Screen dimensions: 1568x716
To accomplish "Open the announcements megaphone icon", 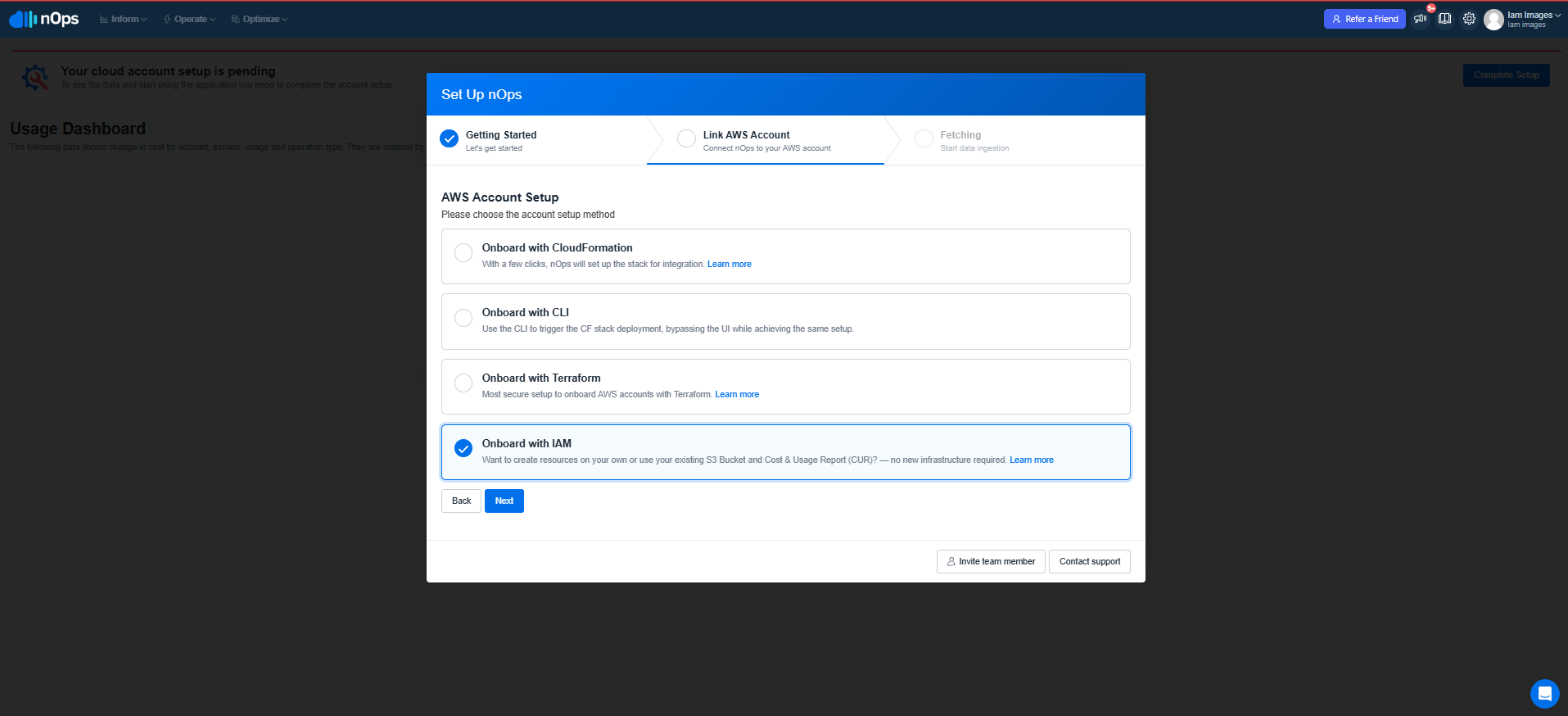I will (1421, 19).
